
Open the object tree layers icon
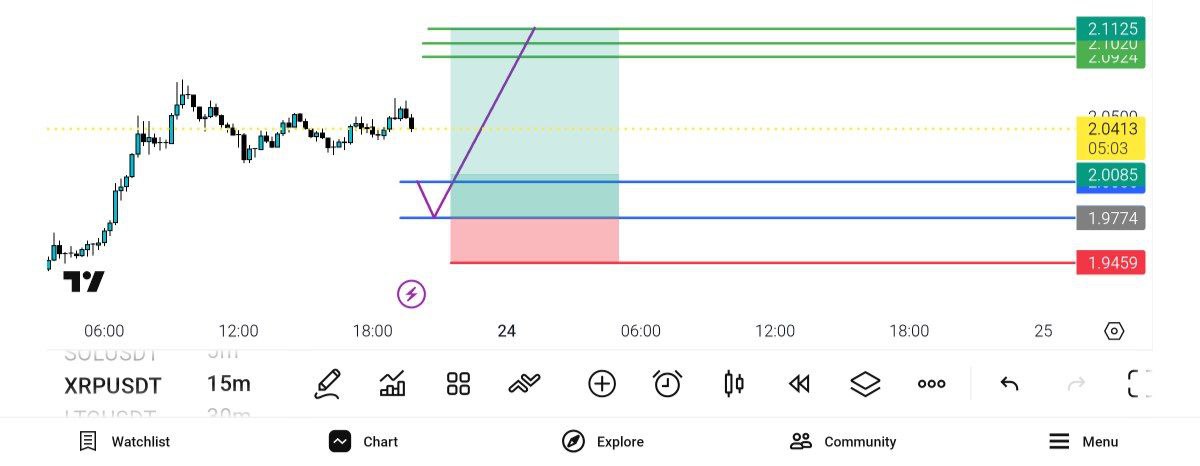(x=865, y=384)
